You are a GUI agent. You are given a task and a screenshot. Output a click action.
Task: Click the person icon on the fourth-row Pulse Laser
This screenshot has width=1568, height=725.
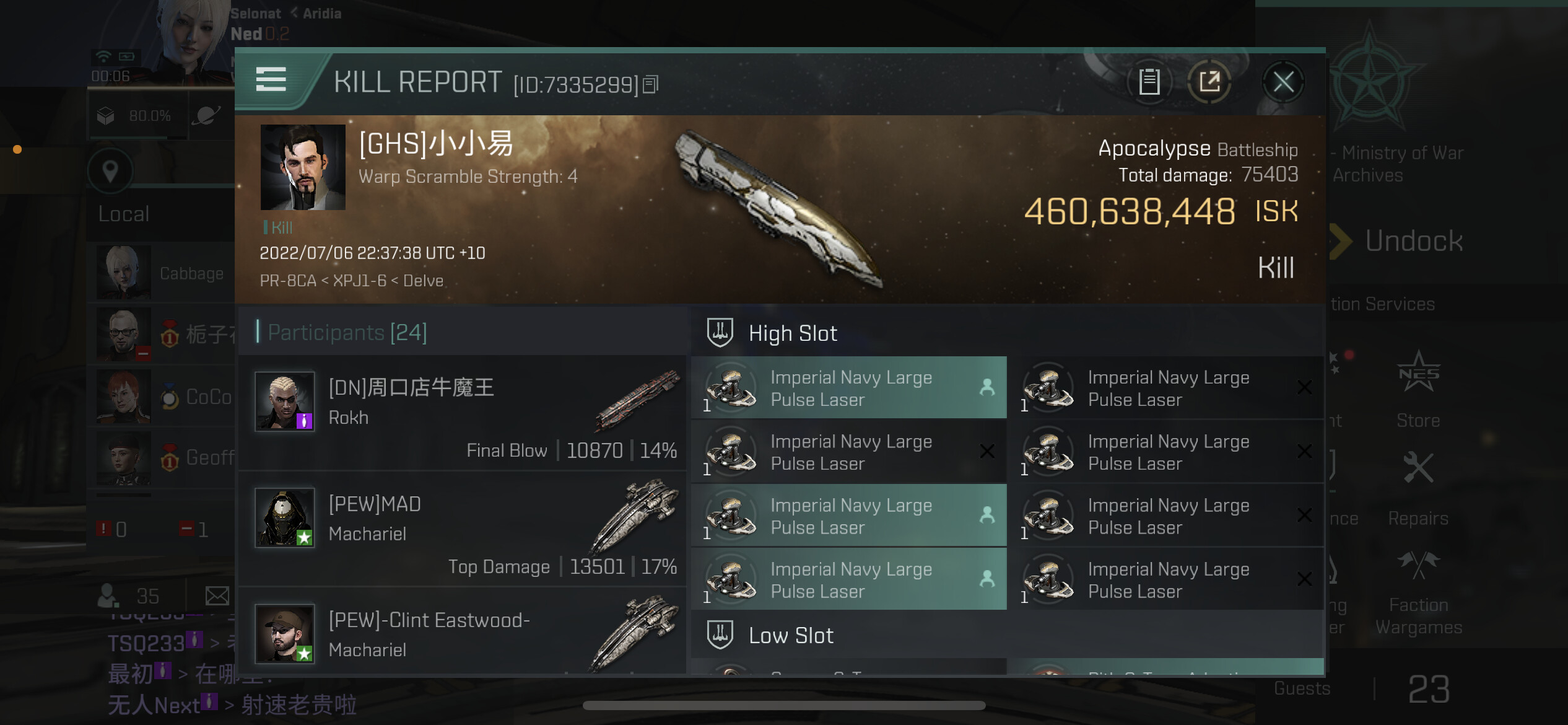pos(987,579)
